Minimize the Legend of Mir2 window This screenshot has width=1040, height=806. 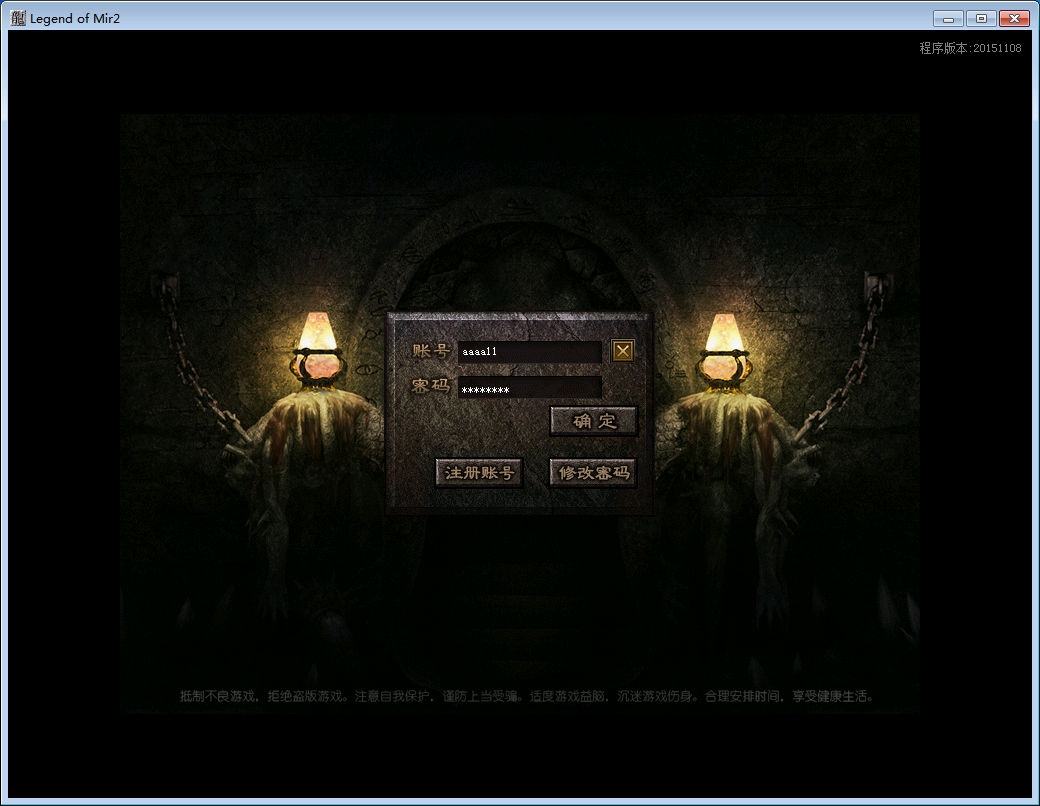point(948,19)
